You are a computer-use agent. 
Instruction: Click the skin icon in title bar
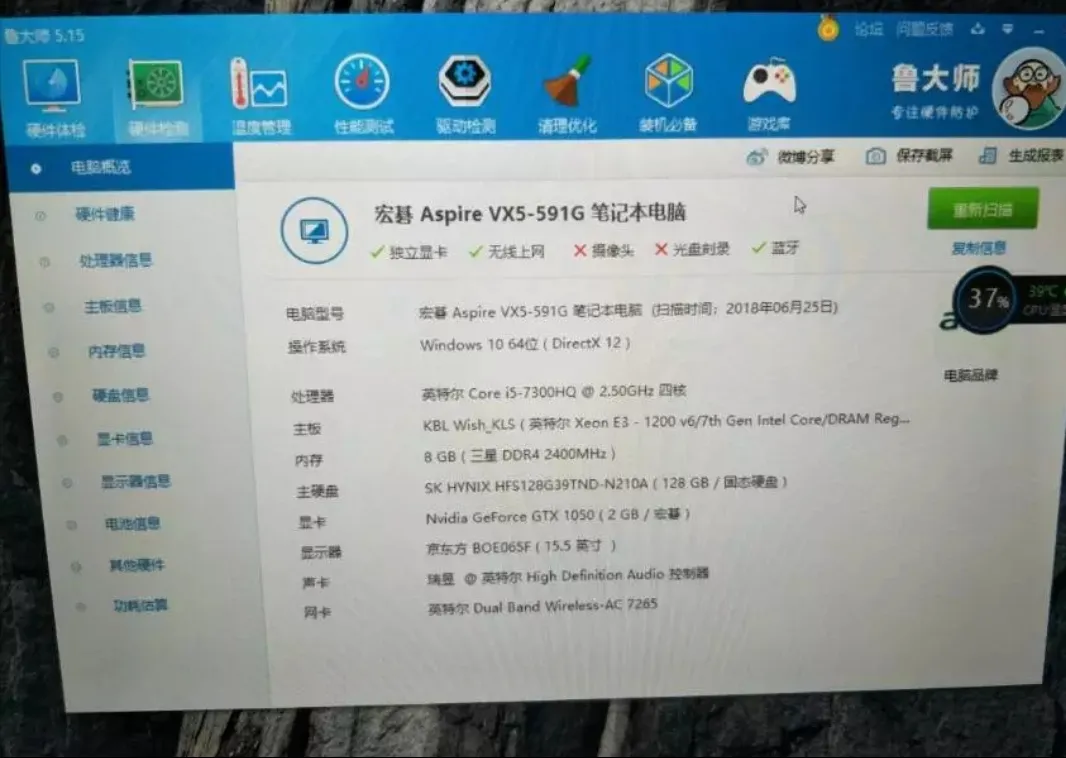tap(978, 29)
